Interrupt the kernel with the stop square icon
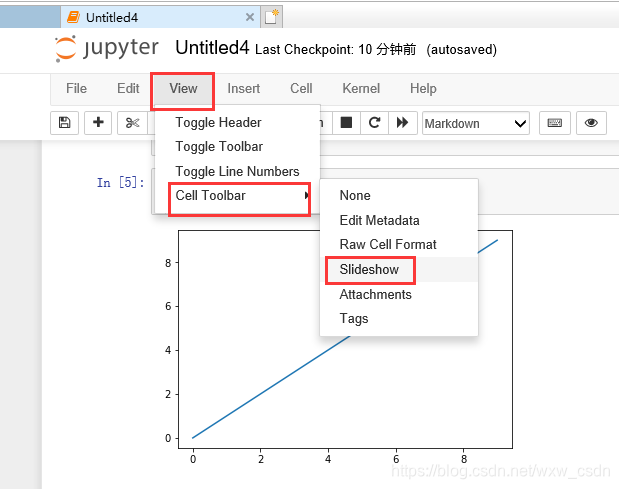This screenshot has height=489, width=619. point(346,123)
